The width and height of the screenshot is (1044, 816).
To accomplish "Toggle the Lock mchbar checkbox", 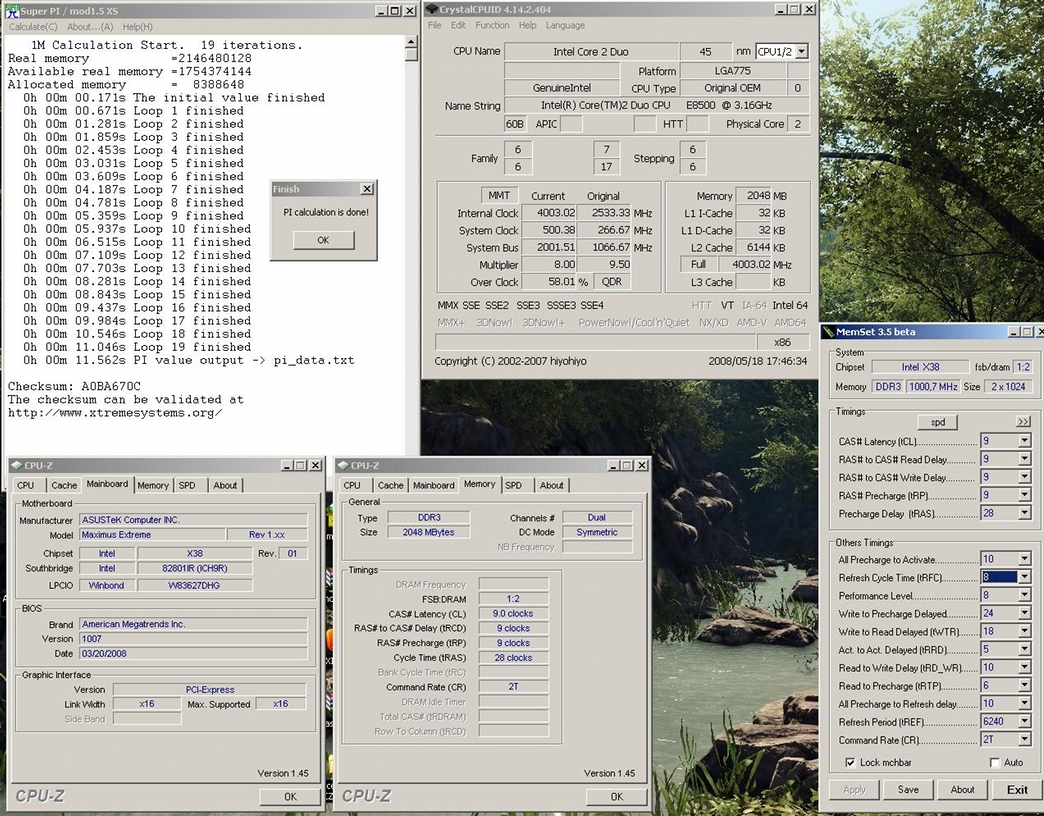I will [850, 763].
